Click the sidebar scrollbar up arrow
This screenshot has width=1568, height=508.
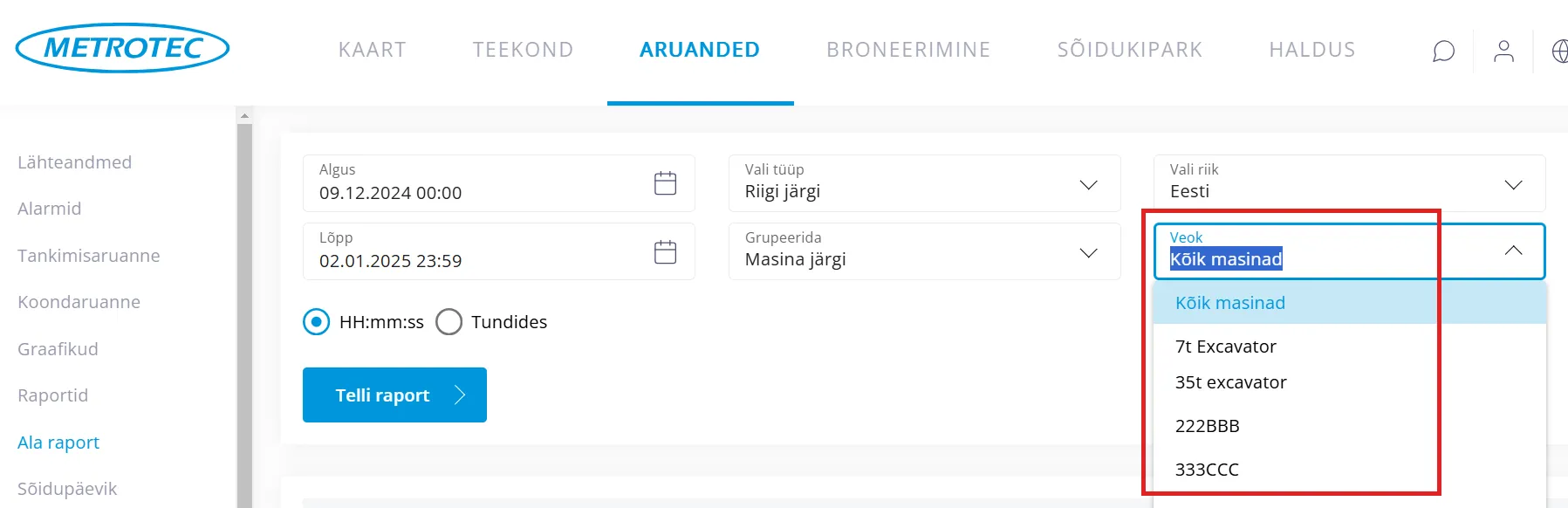click(x=244, y=115)
